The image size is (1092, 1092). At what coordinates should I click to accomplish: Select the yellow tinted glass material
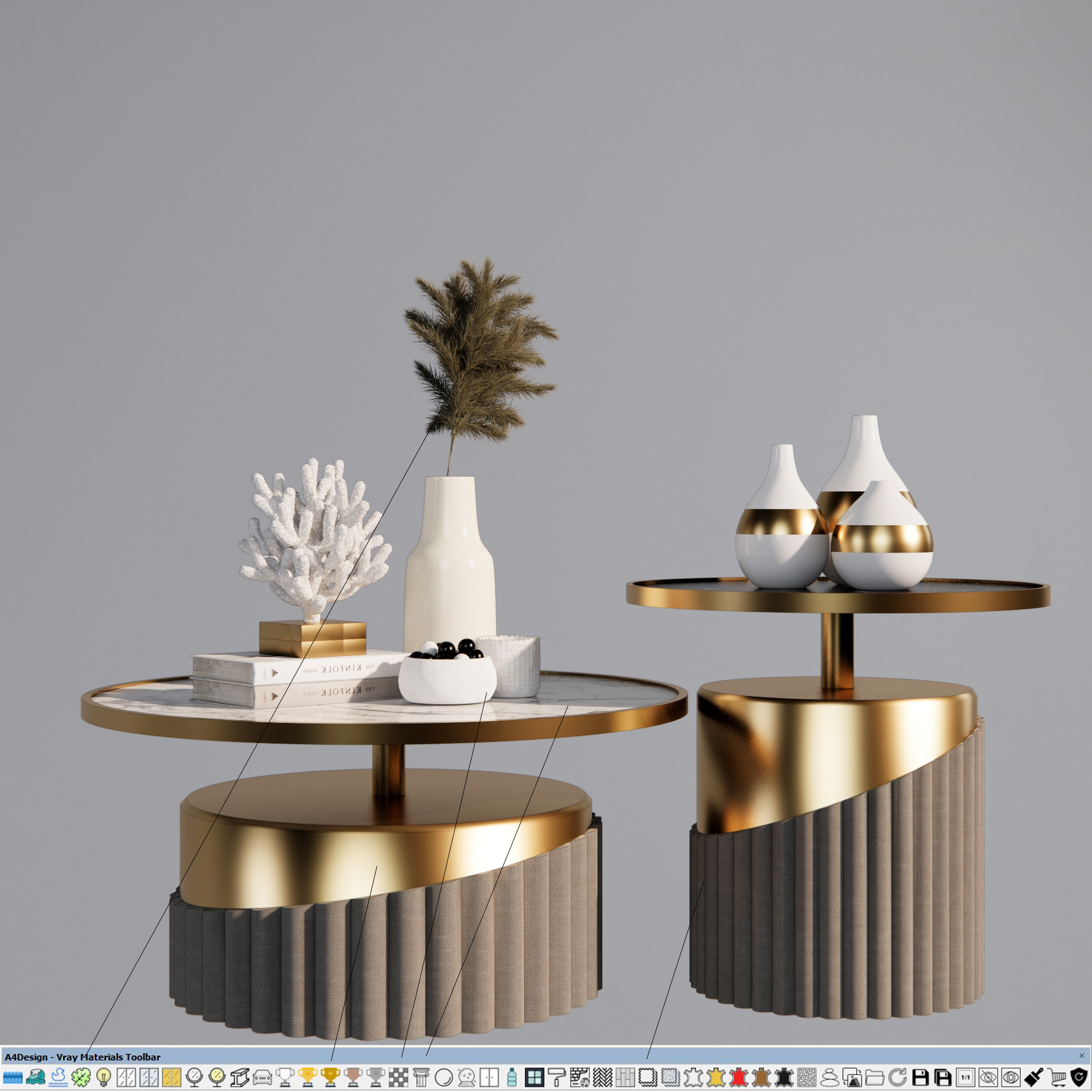[171, 1077]
